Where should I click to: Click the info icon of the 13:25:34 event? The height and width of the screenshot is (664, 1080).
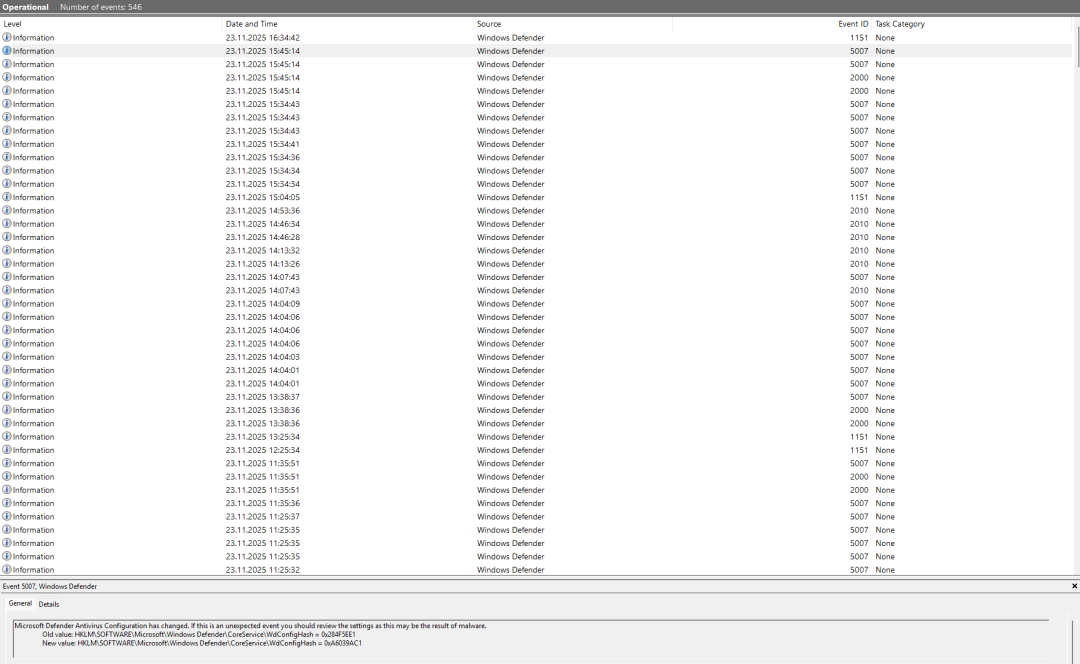click(x=7, y=437)
